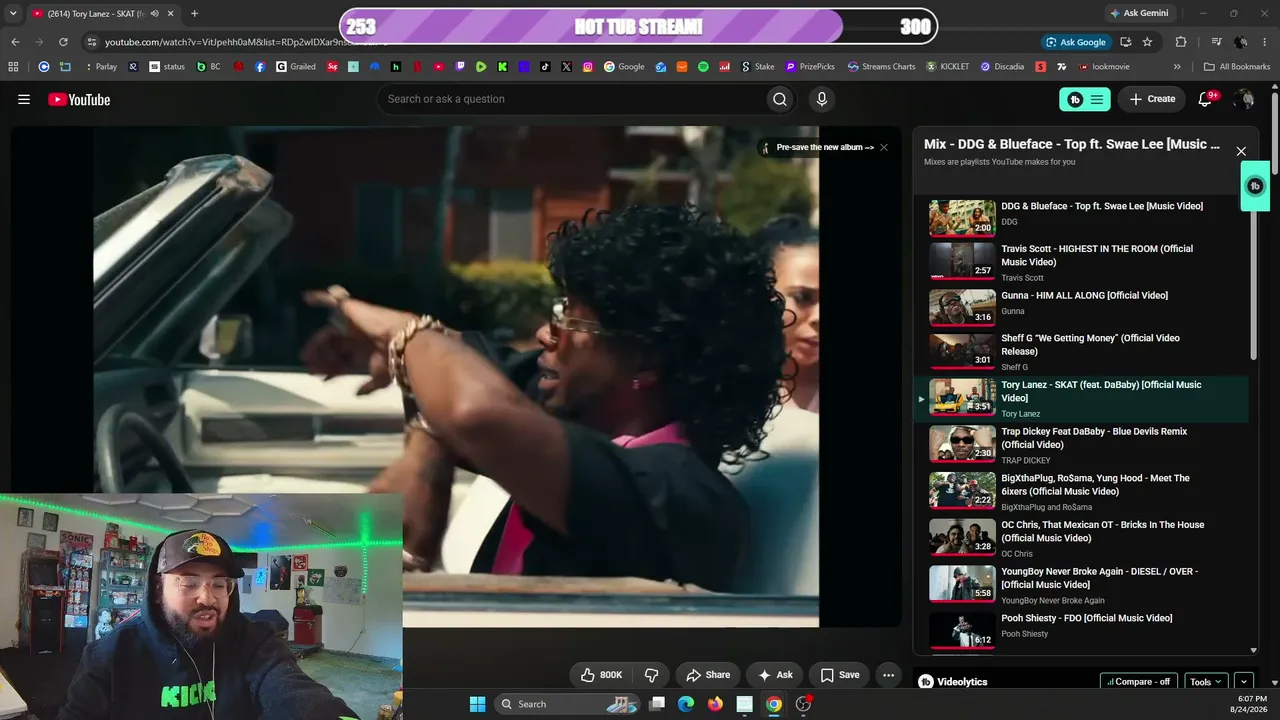The height and width of the screenshot is (720, 1280).
Task: Open Task View on the taskbar
Action: point(657,704)
